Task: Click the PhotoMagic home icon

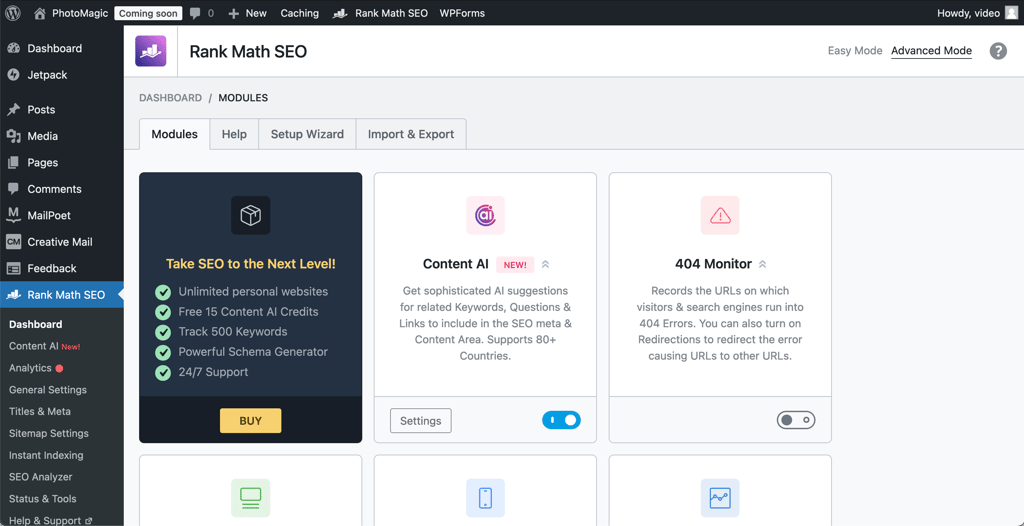Action: click(x=40, y=12)
